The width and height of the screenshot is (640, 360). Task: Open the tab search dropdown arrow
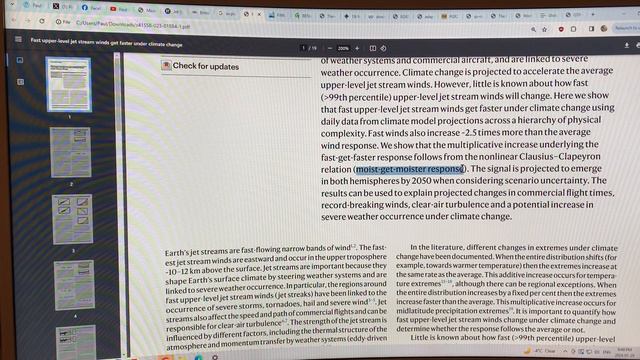point(12,4)
